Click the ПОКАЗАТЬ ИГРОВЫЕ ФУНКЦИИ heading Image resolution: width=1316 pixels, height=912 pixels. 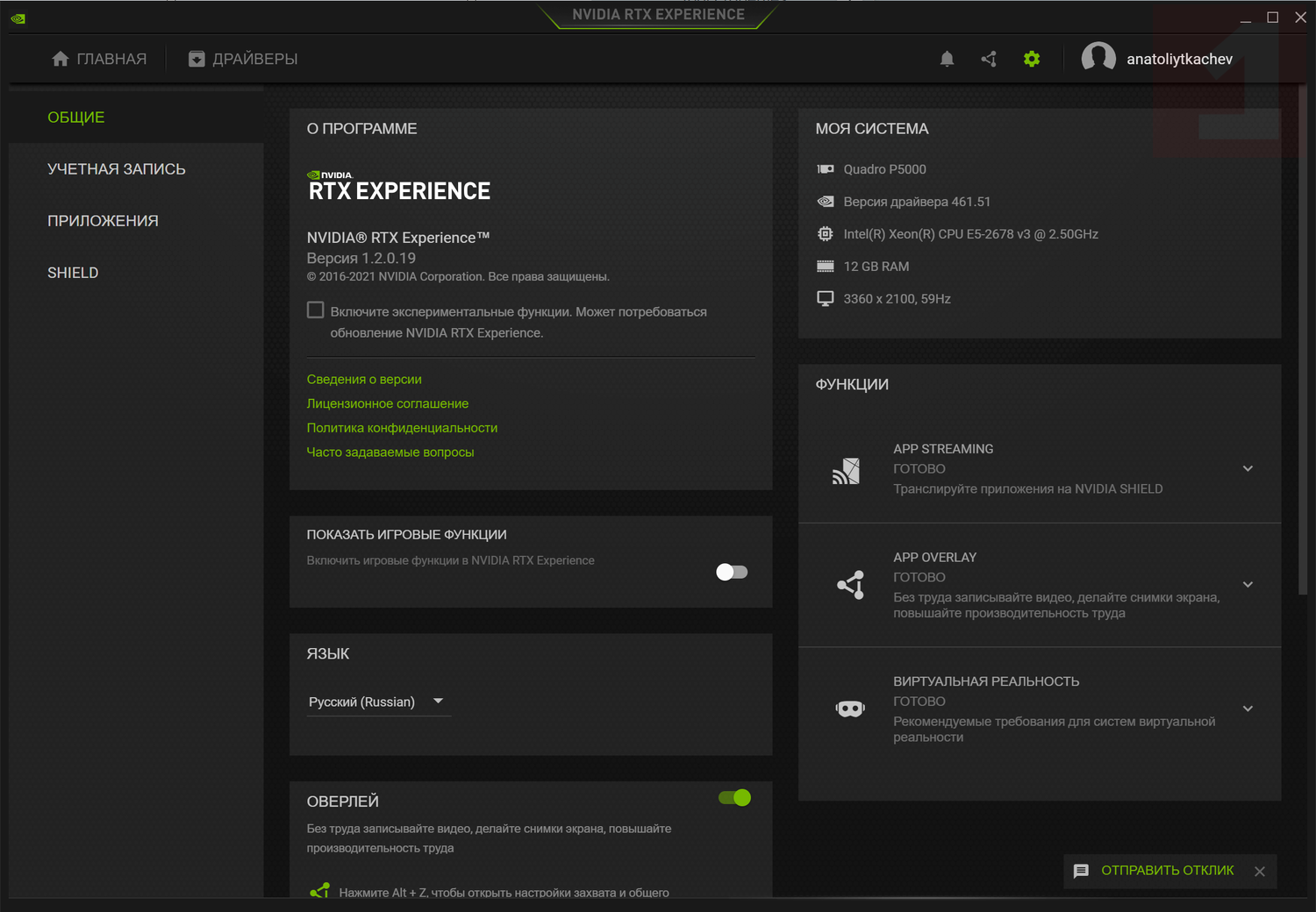(407, 535)
